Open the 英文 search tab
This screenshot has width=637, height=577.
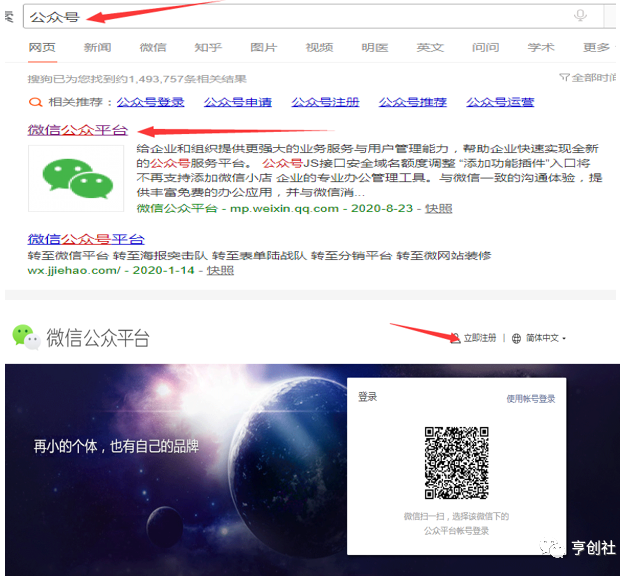tap(430, 48)
